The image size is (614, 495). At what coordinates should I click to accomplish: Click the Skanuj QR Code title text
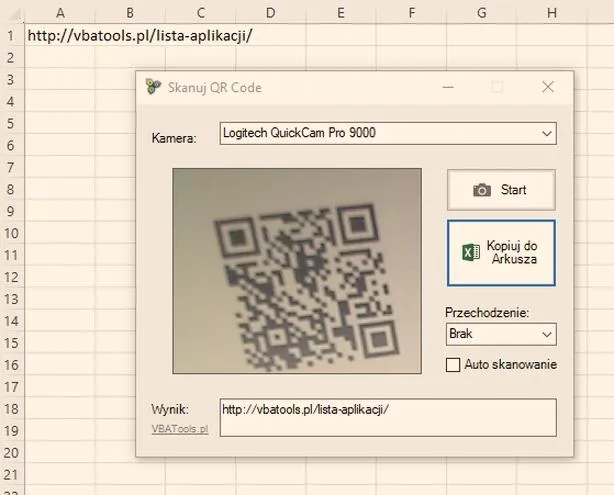tap(215, 87)
